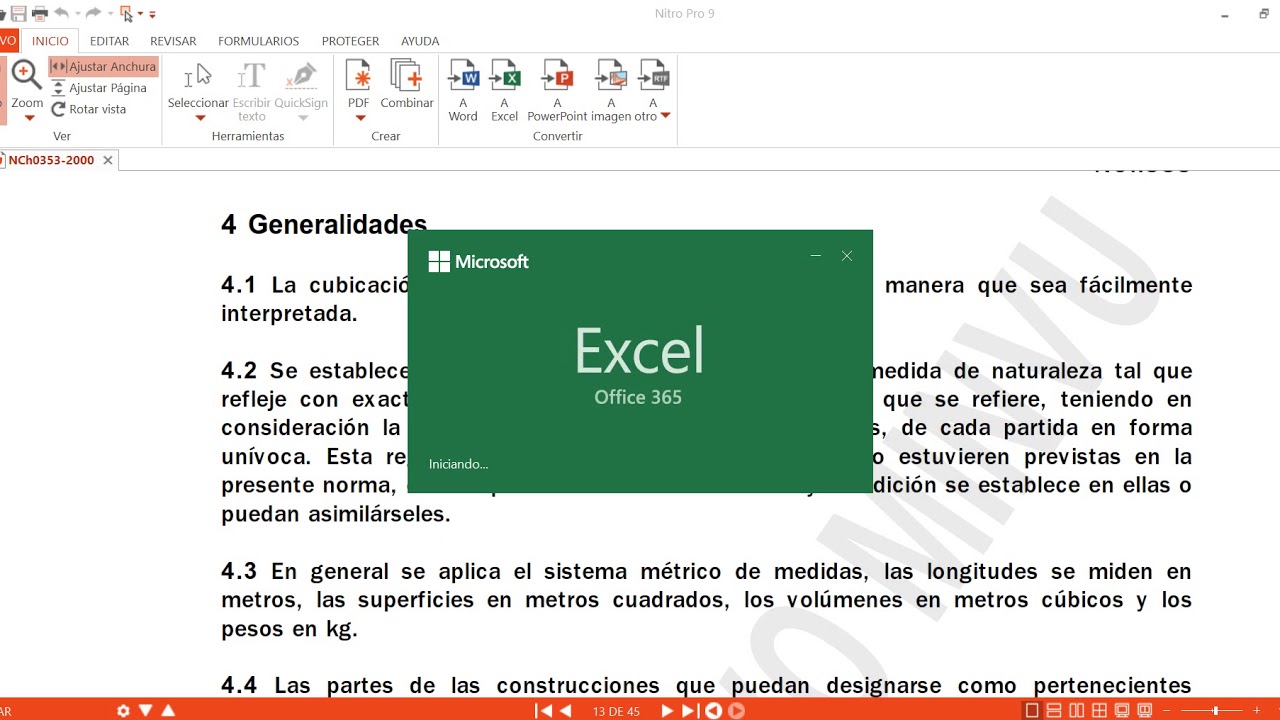Toggle Ajustar Anchura fit-width view
This screenshot has width=1280, height=720.
click(104, 66)
